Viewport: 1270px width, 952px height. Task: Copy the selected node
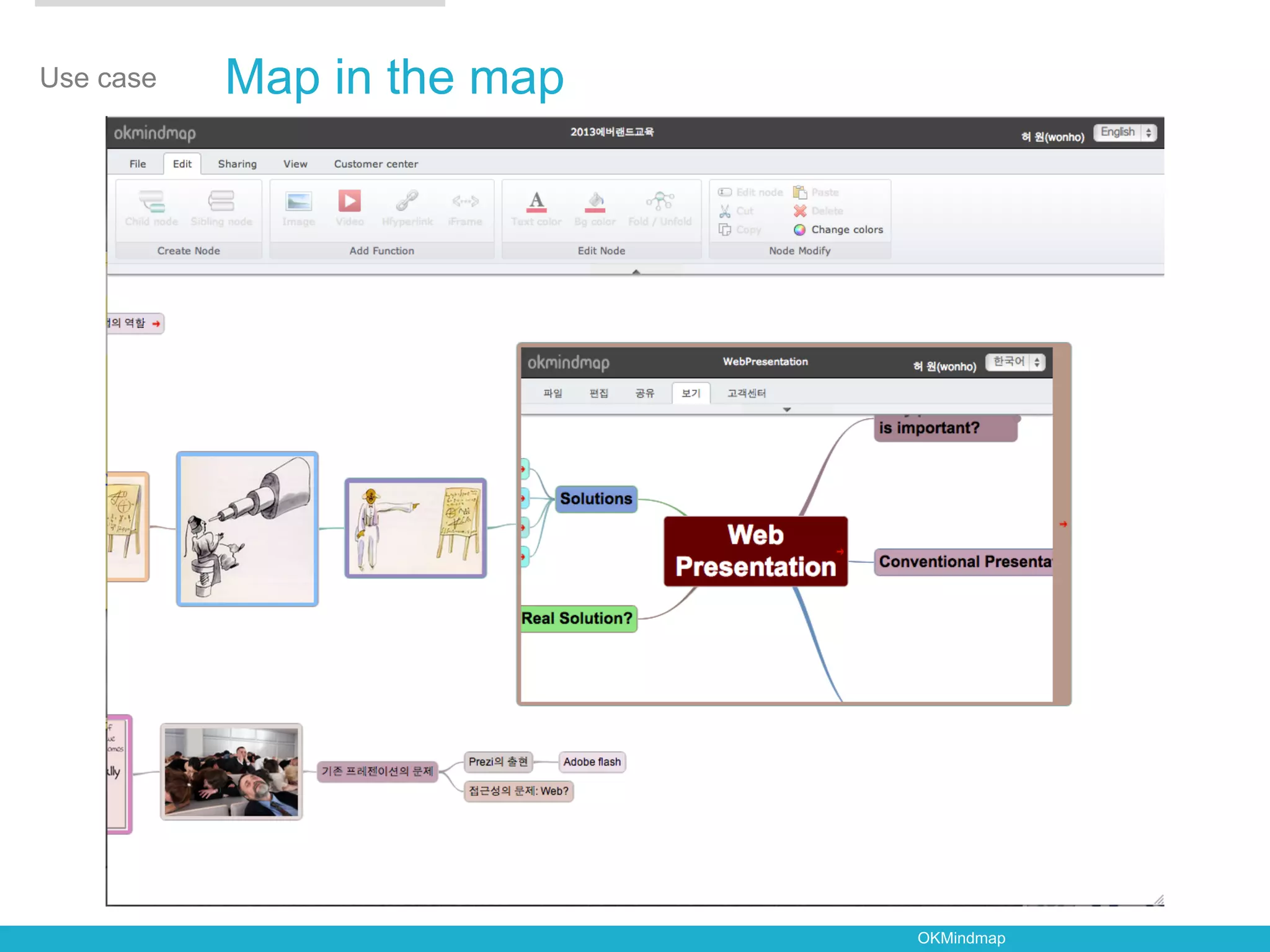click(740, 229)
